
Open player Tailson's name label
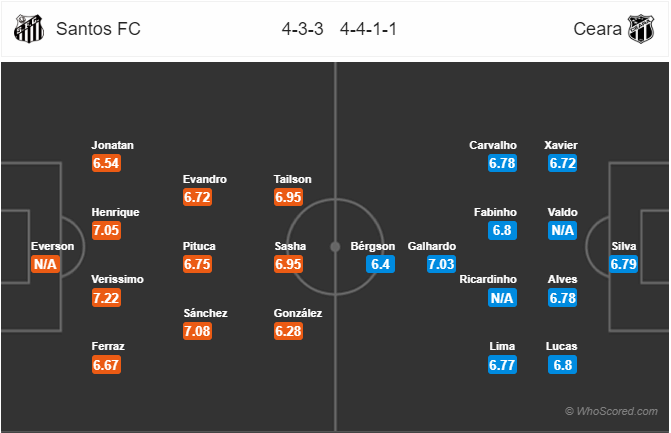[292, 179]
